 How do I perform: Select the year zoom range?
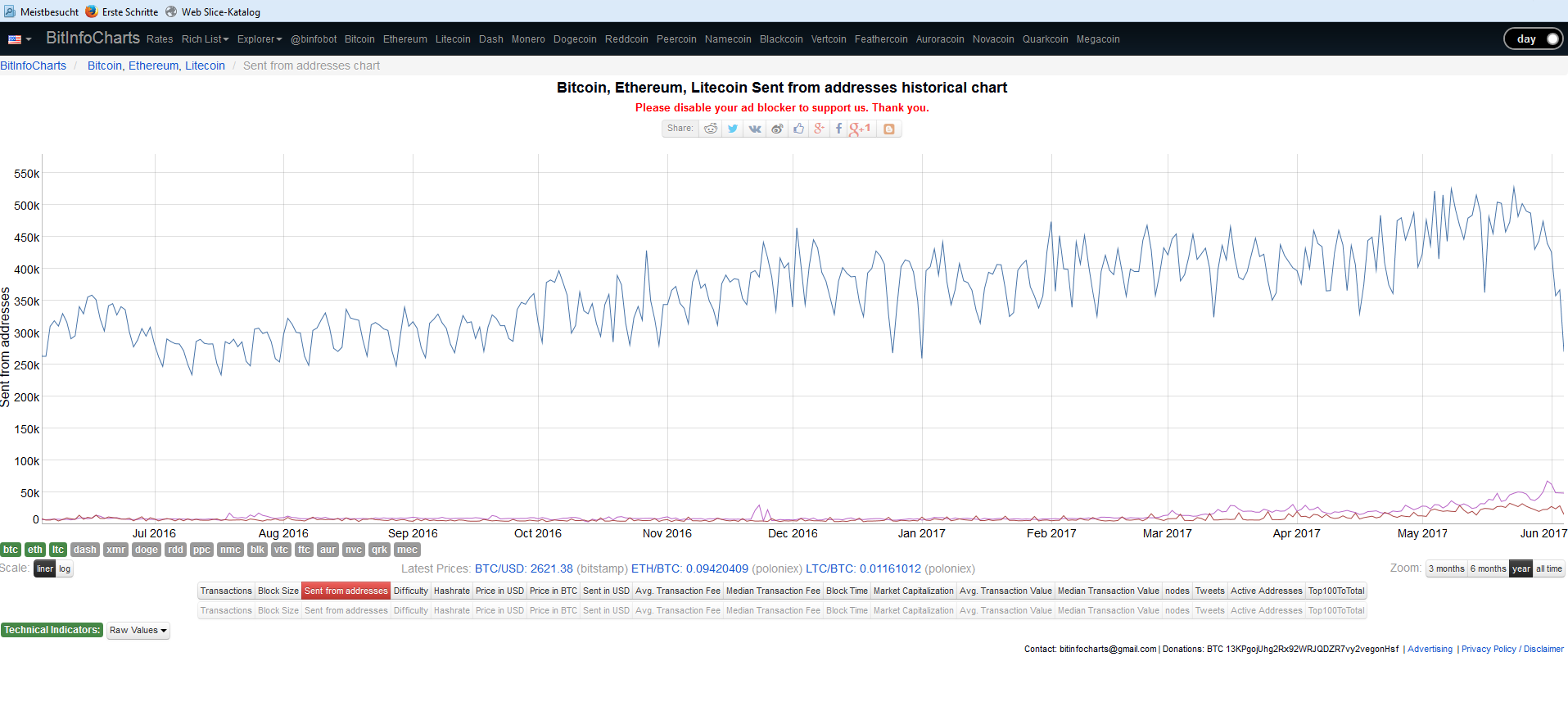[x=1521, y=568]
